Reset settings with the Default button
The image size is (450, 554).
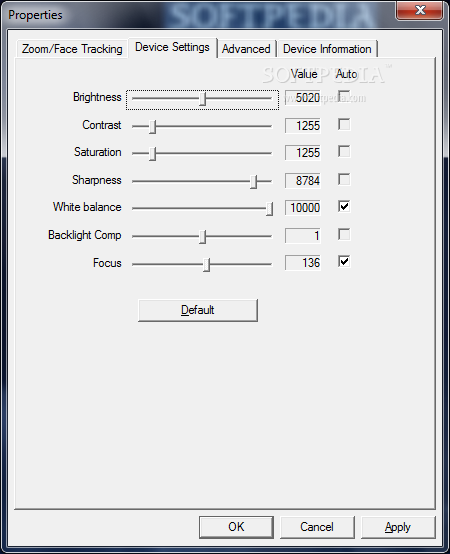pos(198,310)
